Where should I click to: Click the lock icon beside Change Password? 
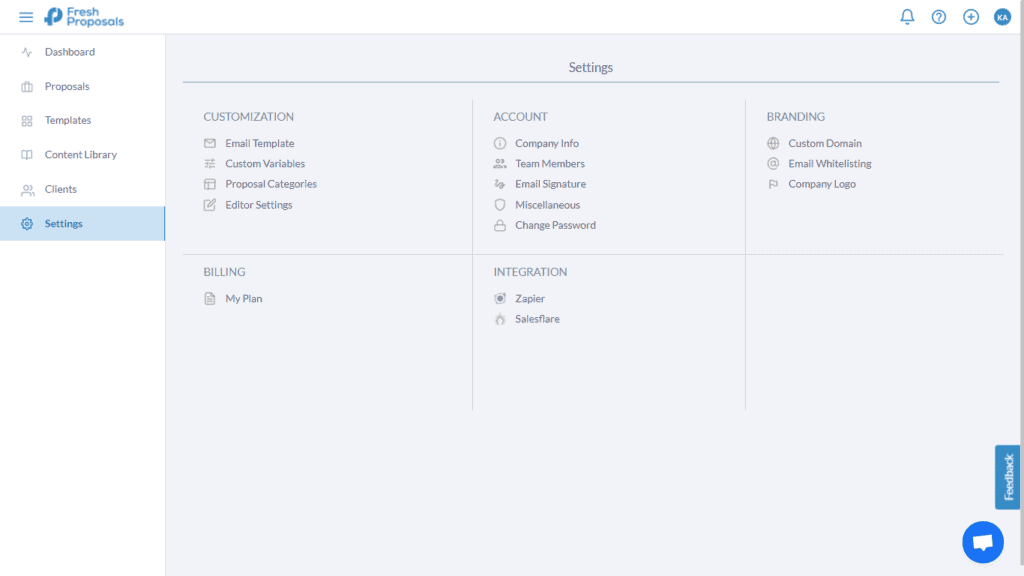[500, 225]
